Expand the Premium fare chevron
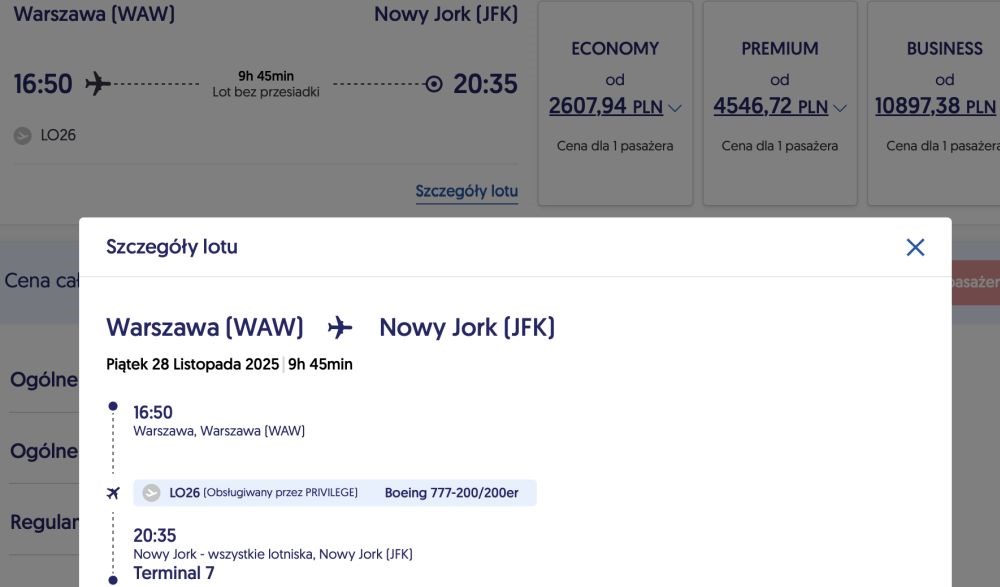The height and width of the screenshot is (587, 1000). coord(839,108)
